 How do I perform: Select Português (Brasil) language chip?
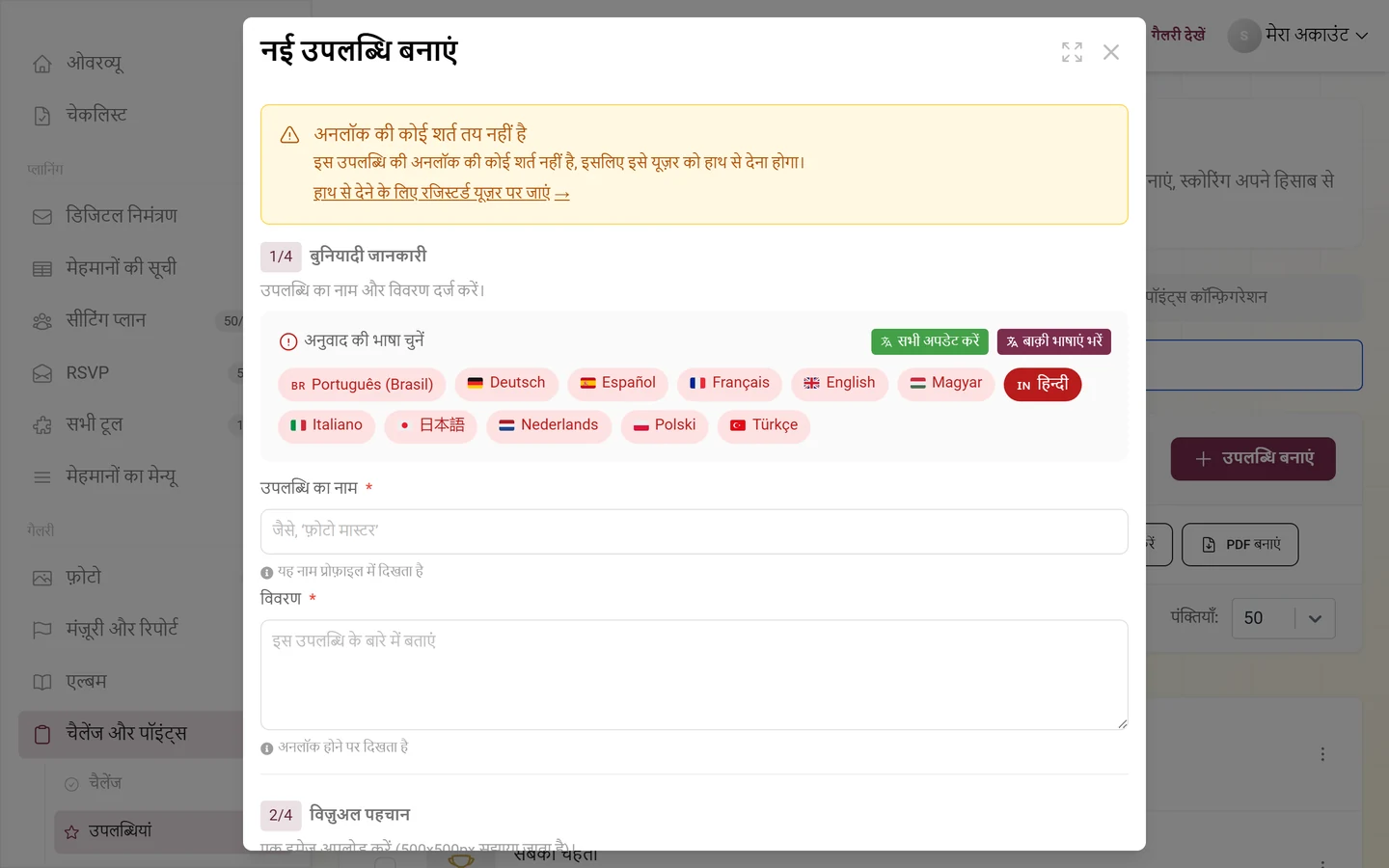click(x=362, y=385)
